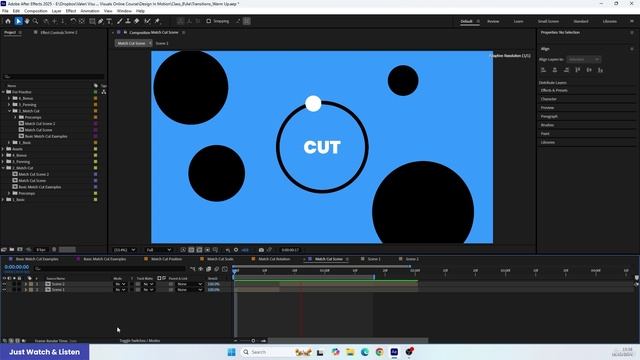Select the Selection arrow tool
This screenshot has width=640, height=360.
coord(18,21)
